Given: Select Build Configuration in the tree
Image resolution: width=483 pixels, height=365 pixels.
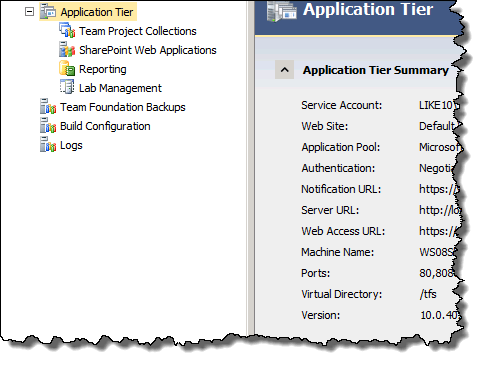Looking at the screenshot, I should coord(105,126).
